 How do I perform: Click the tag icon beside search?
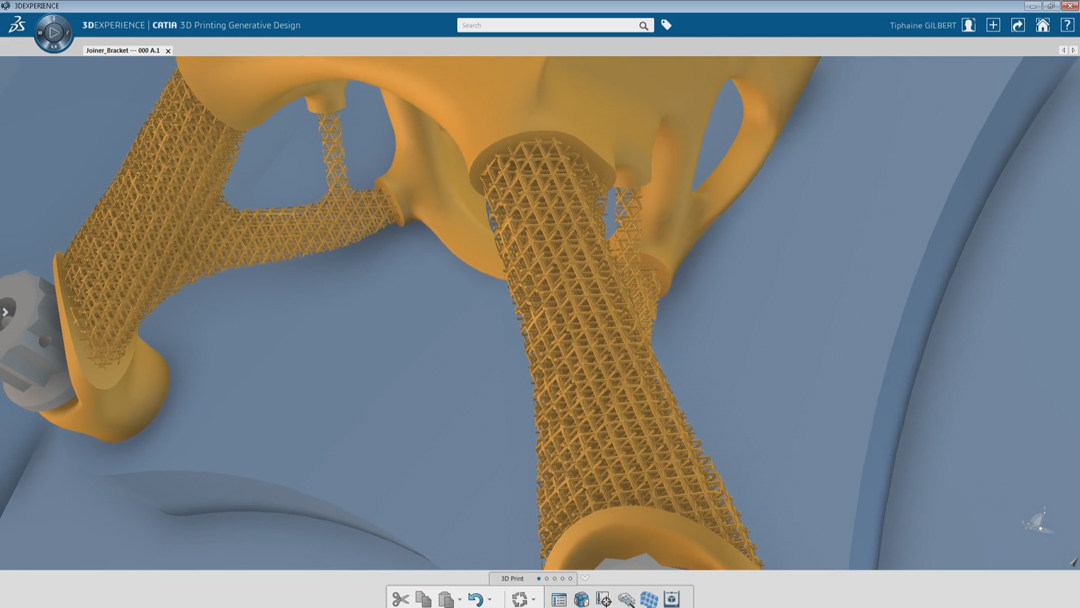click(667, 25)
